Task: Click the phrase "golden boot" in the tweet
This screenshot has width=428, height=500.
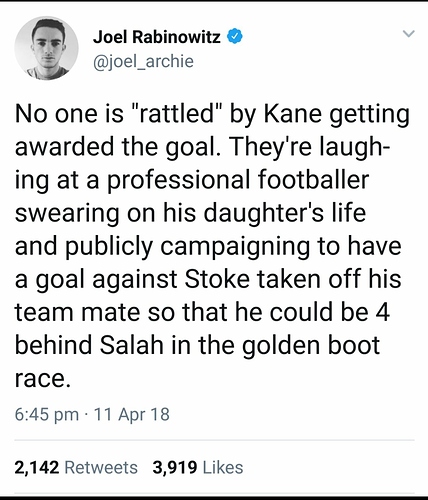Action: [311, 345]
